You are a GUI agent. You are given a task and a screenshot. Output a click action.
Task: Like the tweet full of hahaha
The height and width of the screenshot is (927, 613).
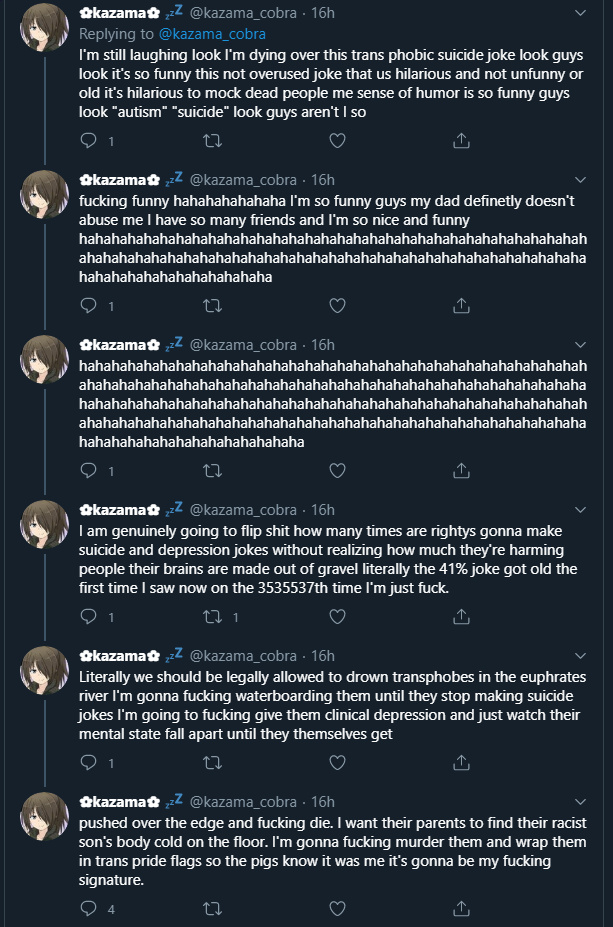coord(337,471)
